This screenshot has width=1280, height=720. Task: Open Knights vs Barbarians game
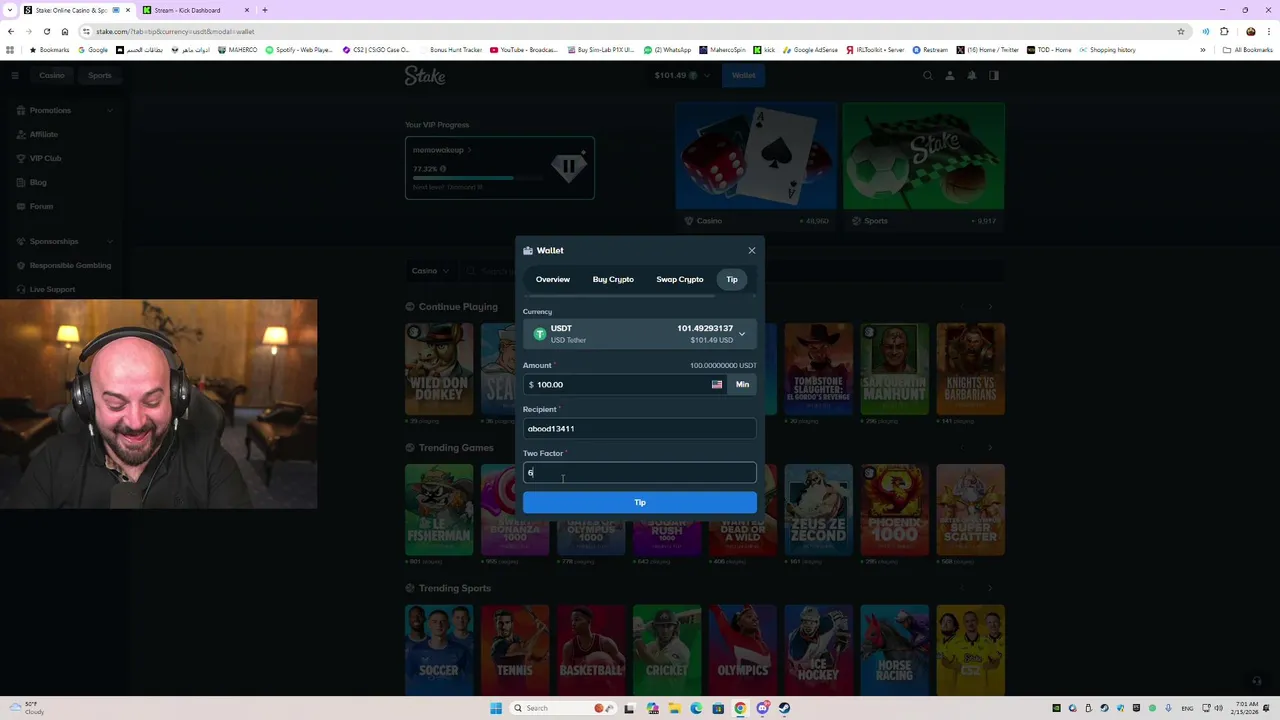point(970,368)
